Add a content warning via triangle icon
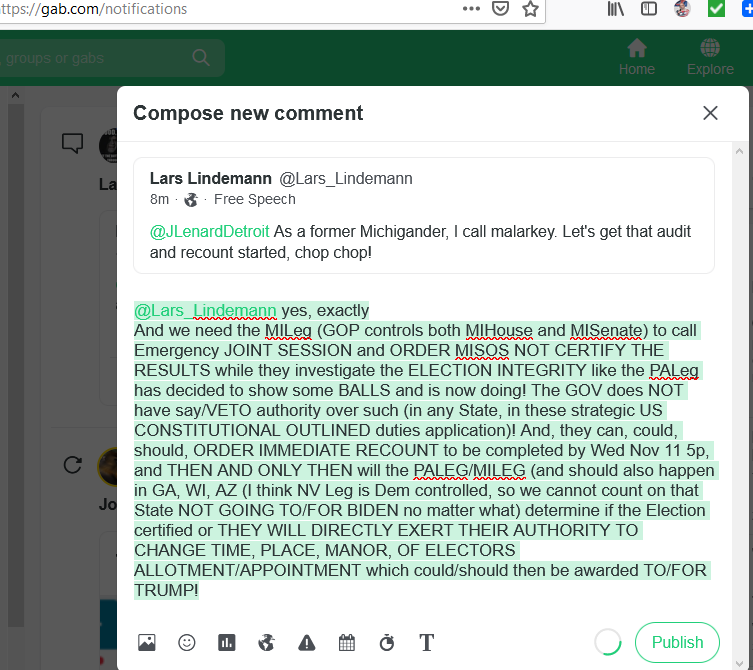The image size is (753, 670). pos(306,643)
